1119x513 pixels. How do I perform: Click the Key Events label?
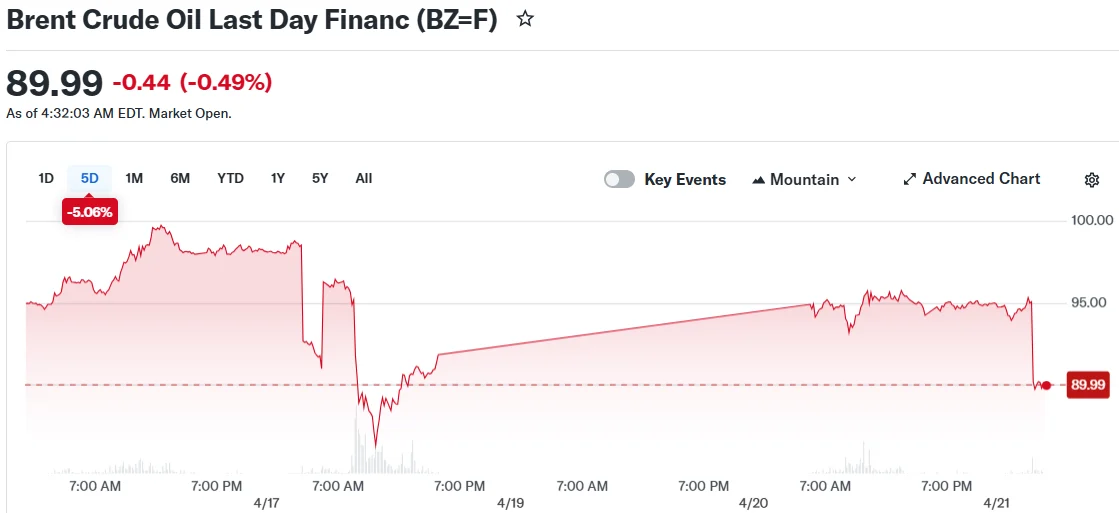(x=685, y=179)
